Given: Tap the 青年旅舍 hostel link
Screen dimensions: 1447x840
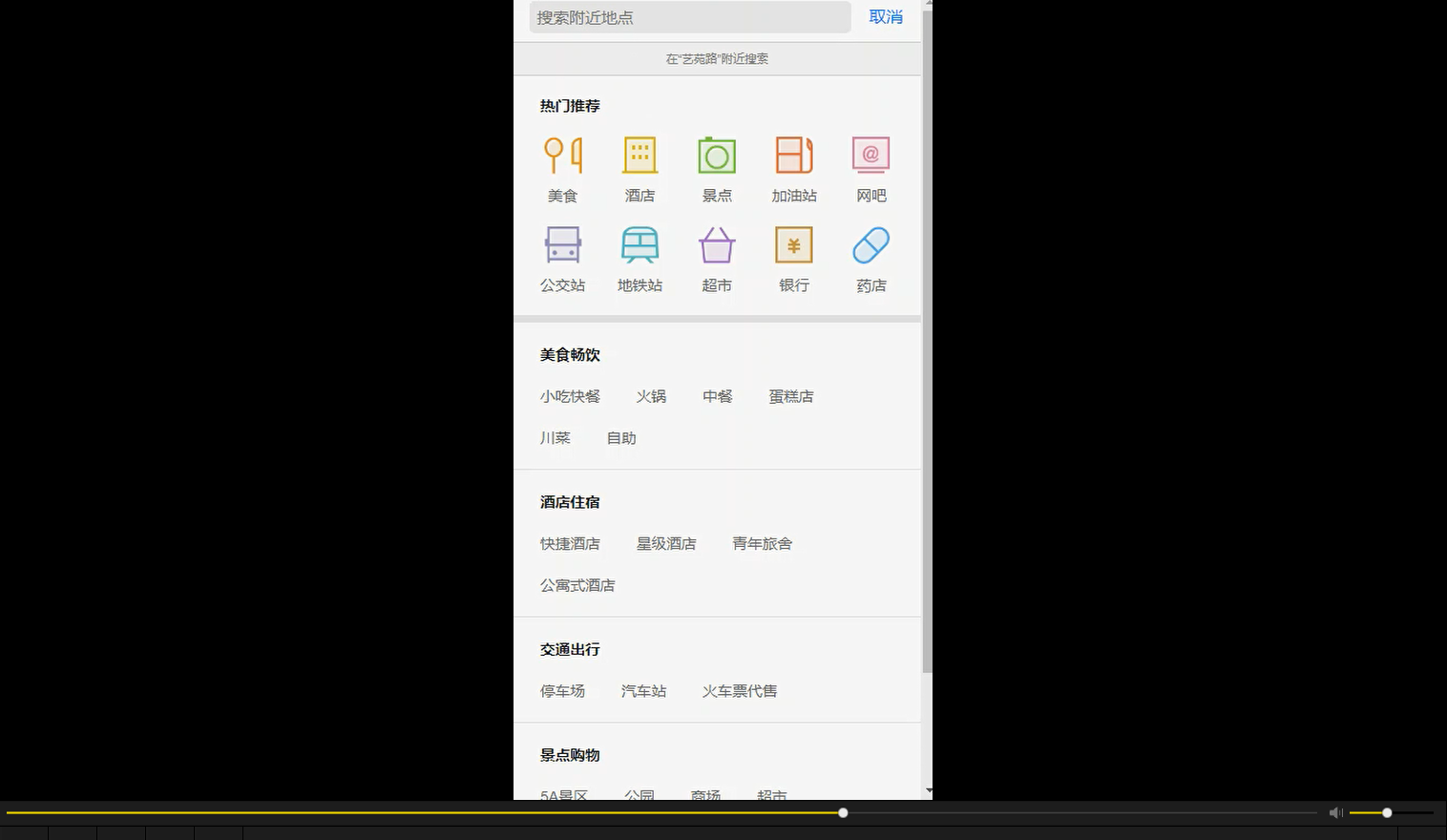Looking at the screenshot, I should [762, 543].
